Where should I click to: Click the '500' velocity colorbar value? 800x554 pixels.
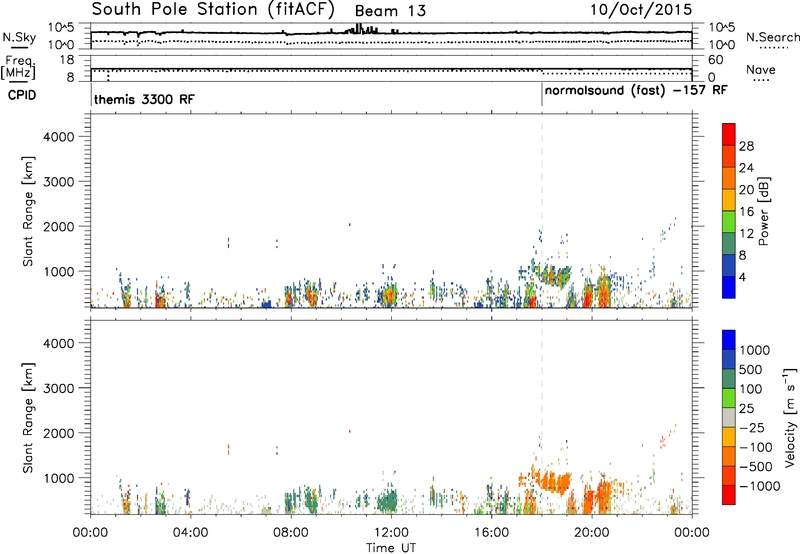751,370
